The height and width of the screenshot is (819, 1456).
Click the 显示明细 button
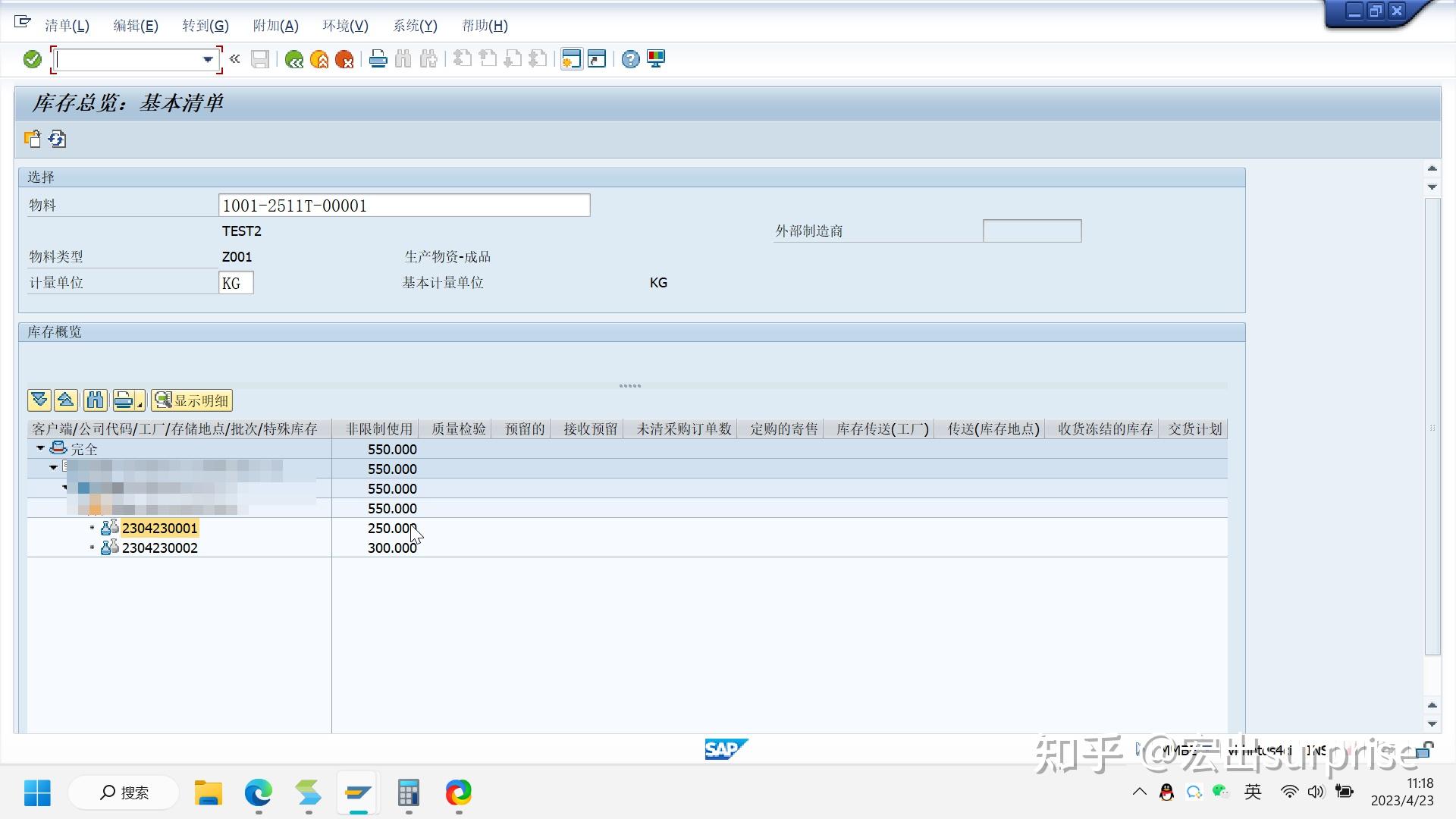[192, 400]
